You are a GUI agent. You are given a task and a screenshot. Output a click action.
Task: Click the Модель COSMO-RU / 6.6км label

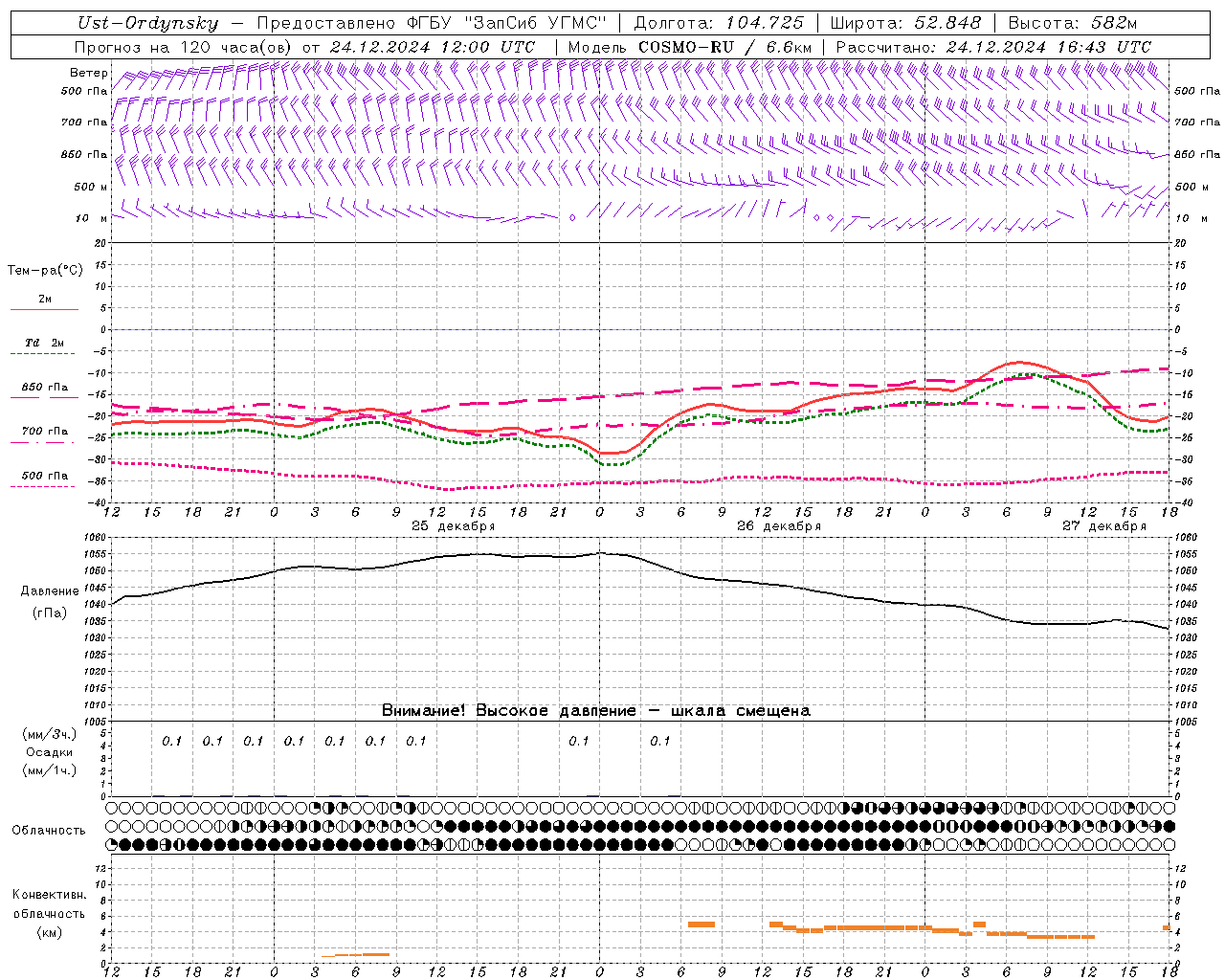(690, 47)
